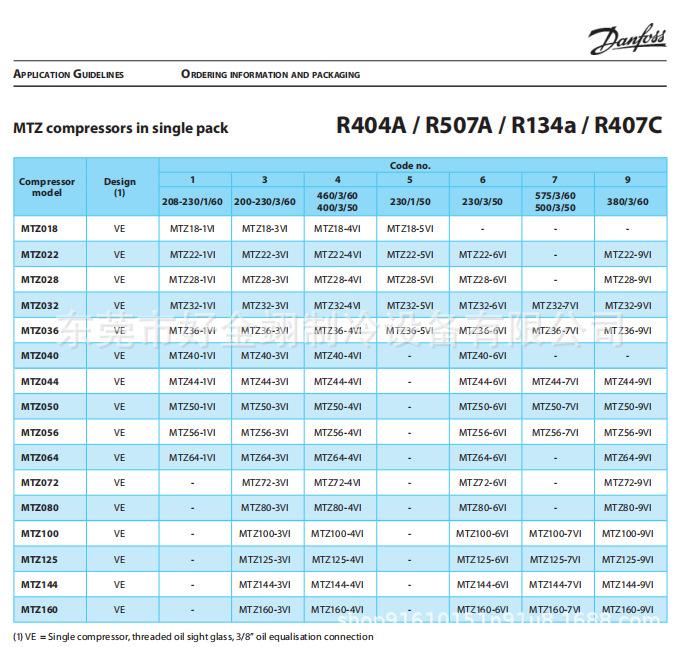681x647 pixels.
Task: Select code cell MTZ32-5VI
Action: (410, 305)
